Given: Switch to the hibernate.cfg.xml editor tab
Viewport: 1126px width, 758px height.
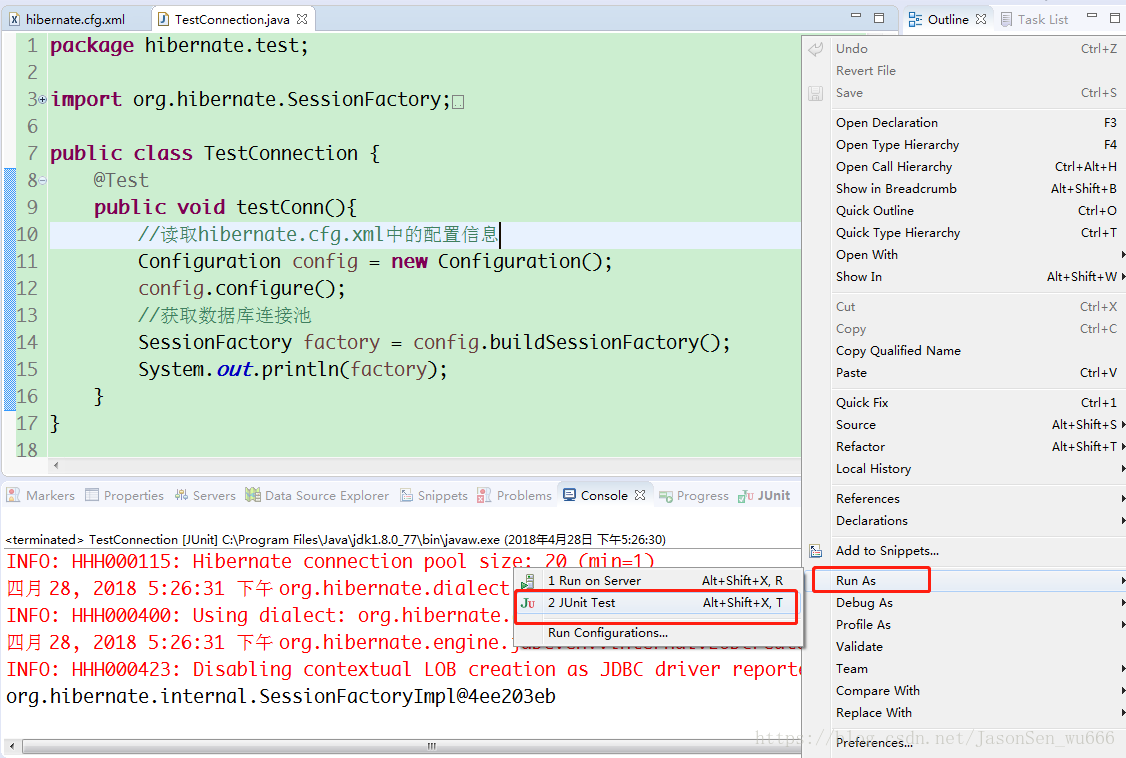Looking at the screenshot, I should coord(68,19).
